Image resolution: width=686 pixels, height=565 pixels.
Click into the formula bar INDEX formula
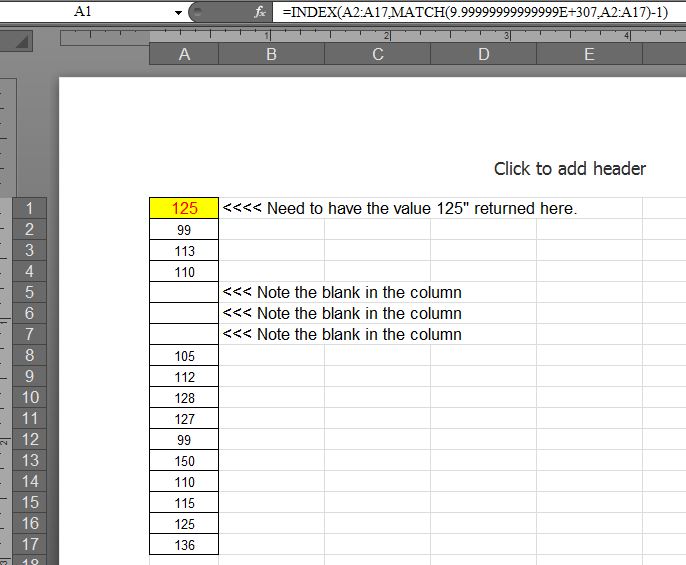point(470,12)
